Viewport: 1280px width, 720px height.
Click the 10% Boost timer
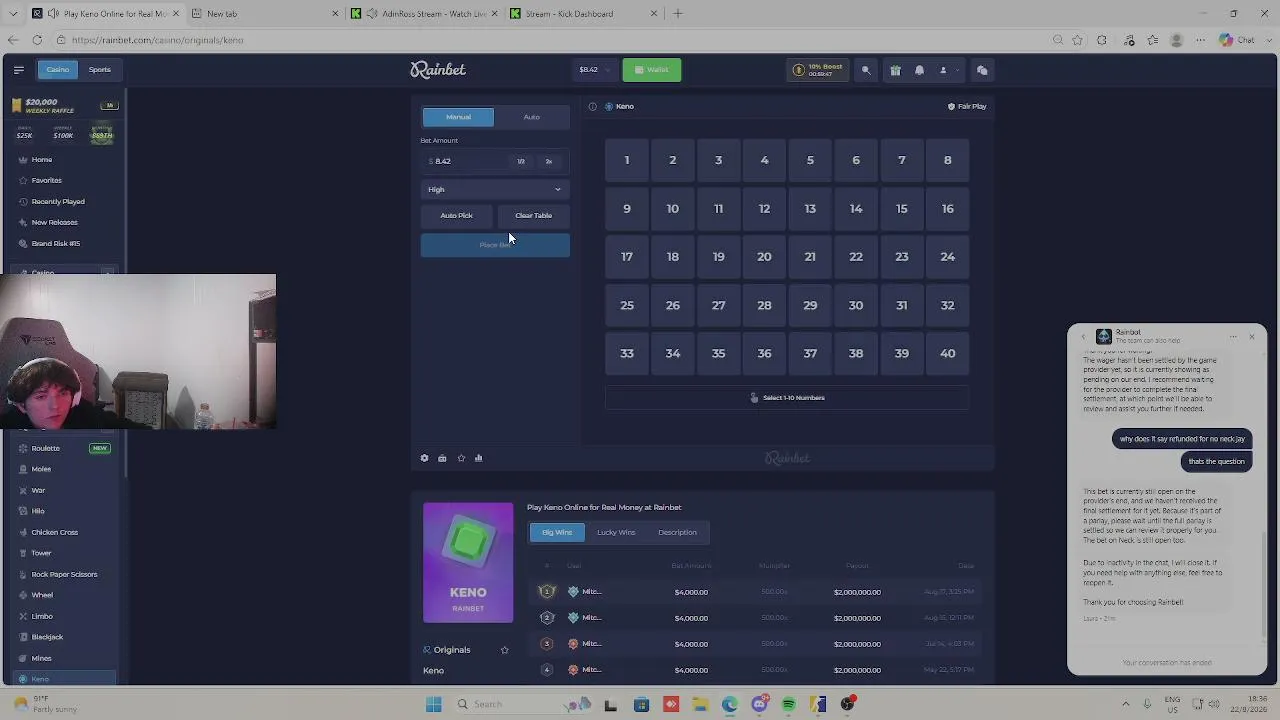coord(819,70)
